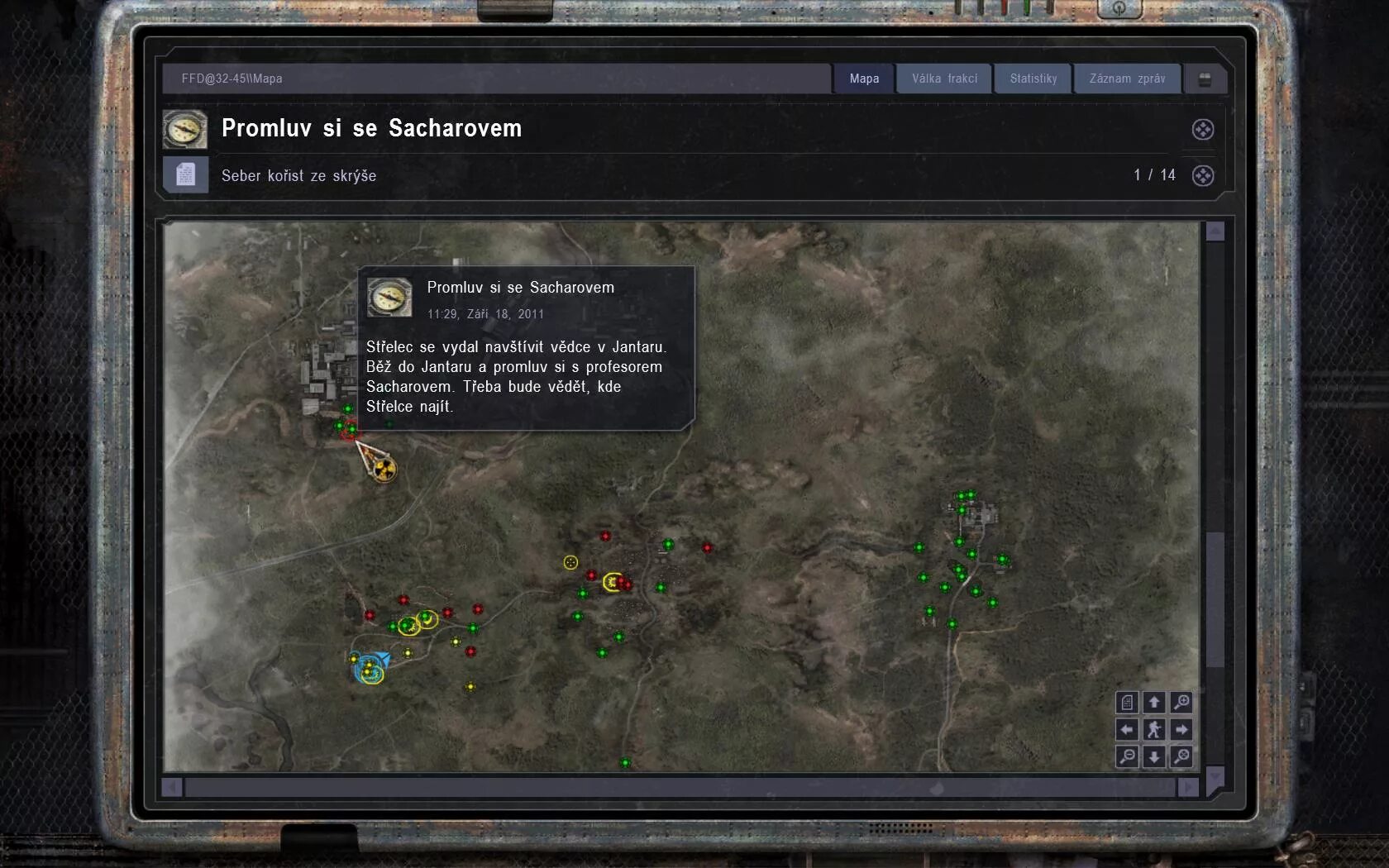Pan the map left with arrow button
The width and height of the screenshot is (1389, 868).
tap(1127, 730)
